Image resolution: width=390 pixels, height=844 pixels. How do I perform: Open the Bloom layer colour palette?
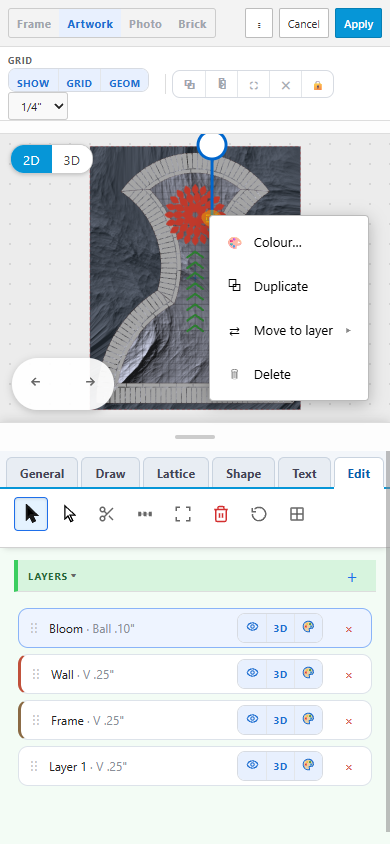click(308, 628)
